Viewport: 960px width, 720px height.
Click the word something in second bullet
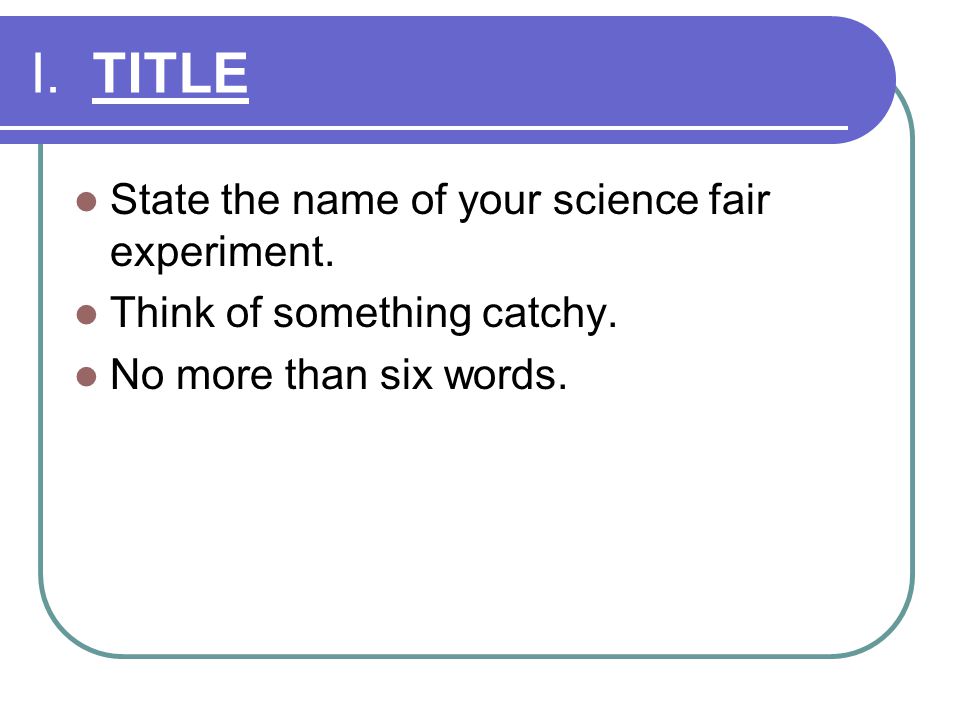coord(372,313)
